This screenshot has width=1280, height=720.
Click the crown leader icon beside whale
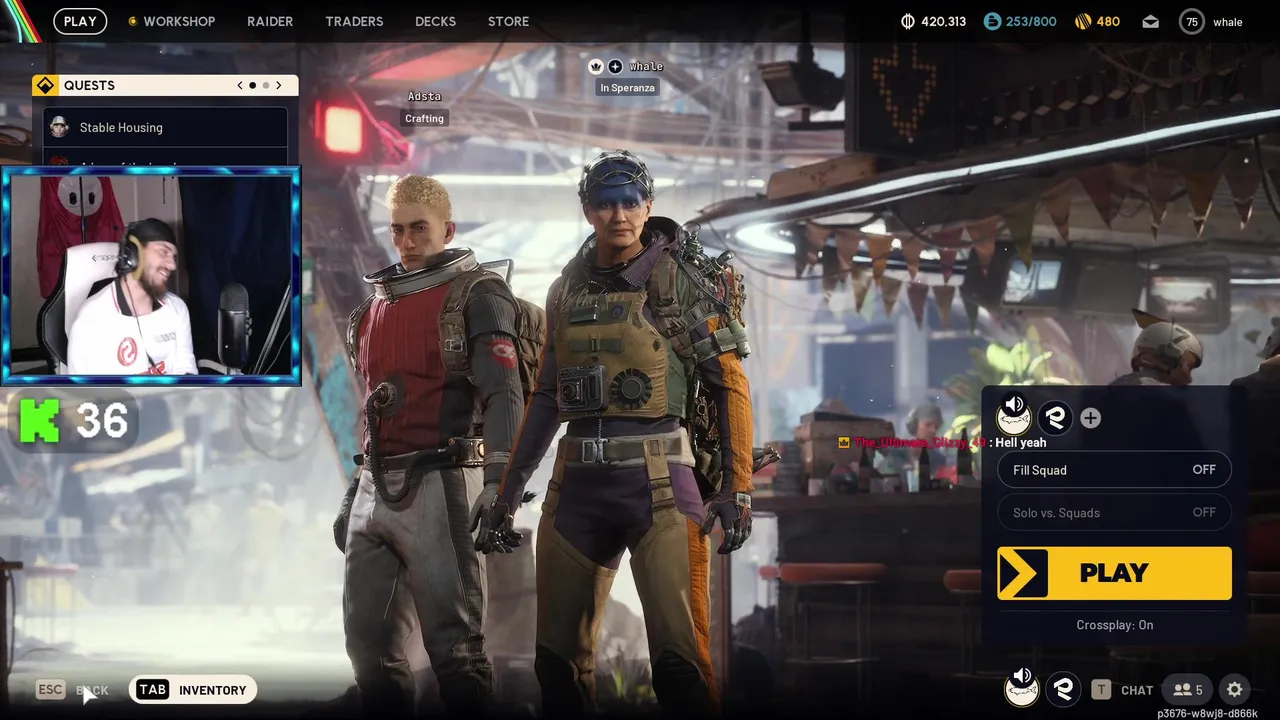pos(596,66)
